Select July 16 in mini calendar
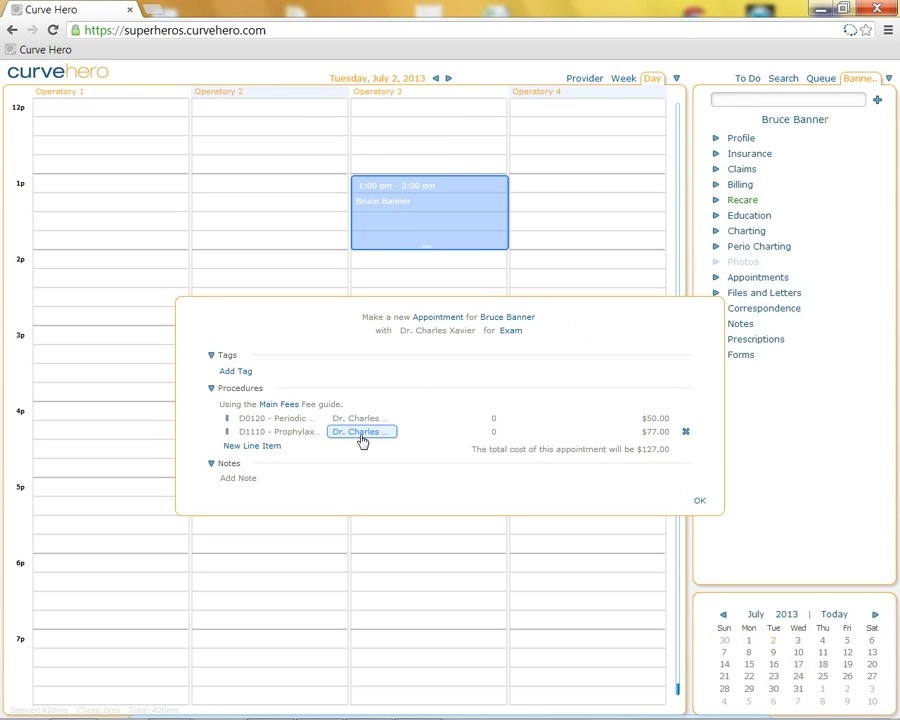This screenshot has width=900, height=720. coord(773,664)
